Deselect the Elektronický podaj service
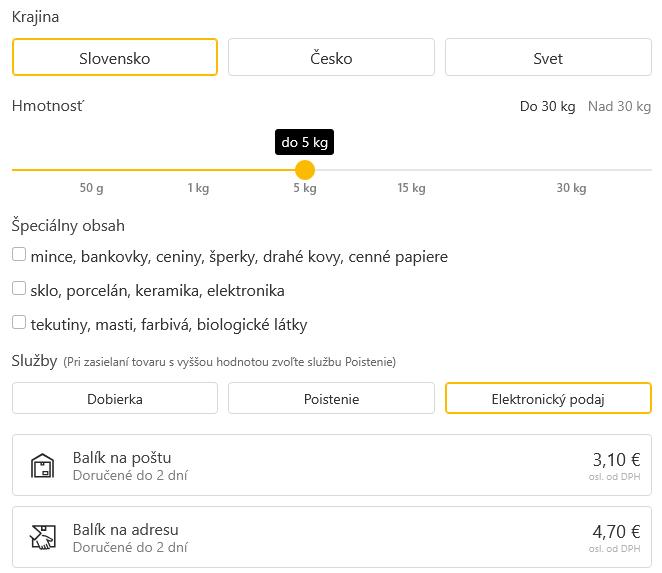The image size is (662, 573). tap(548, 399)
